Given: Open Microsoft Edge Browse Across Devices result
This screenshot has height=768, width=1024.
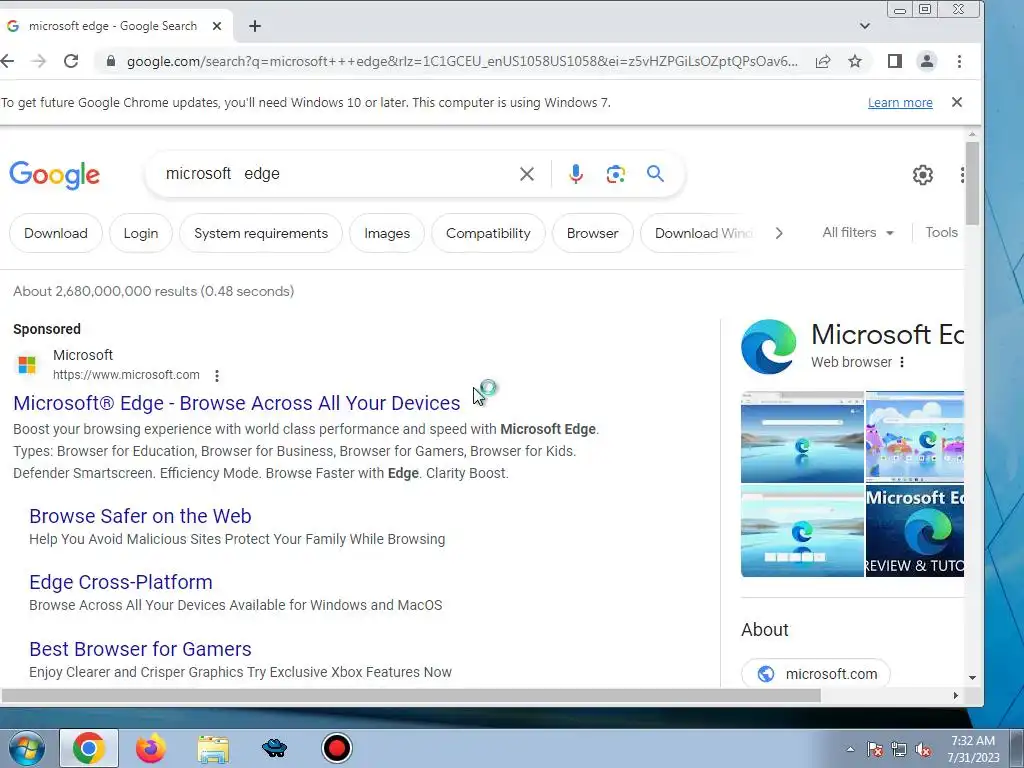Looking at the screenshot, I should tap(236, 403).
